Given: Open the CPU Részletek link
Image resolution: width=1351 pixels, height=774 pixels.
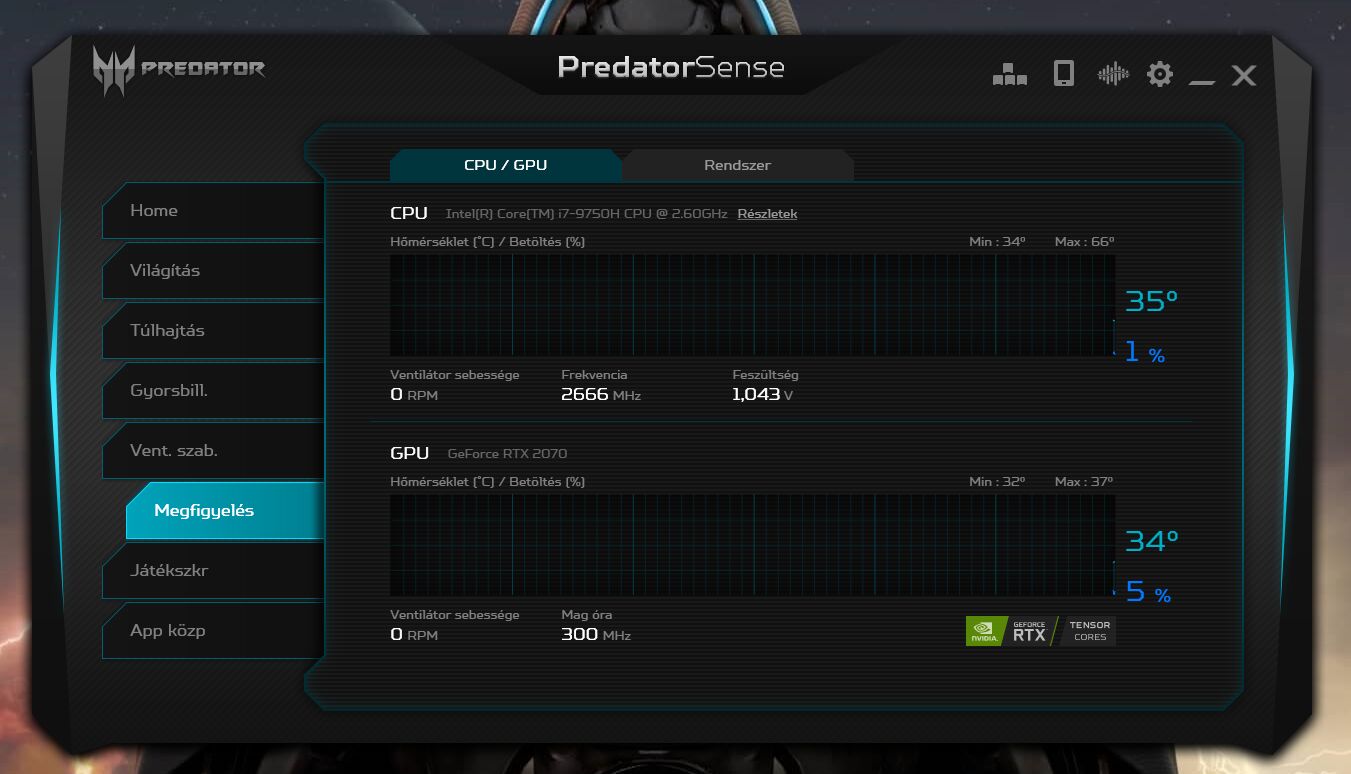Looking at the screenshot, I should (x=767, y=214).
